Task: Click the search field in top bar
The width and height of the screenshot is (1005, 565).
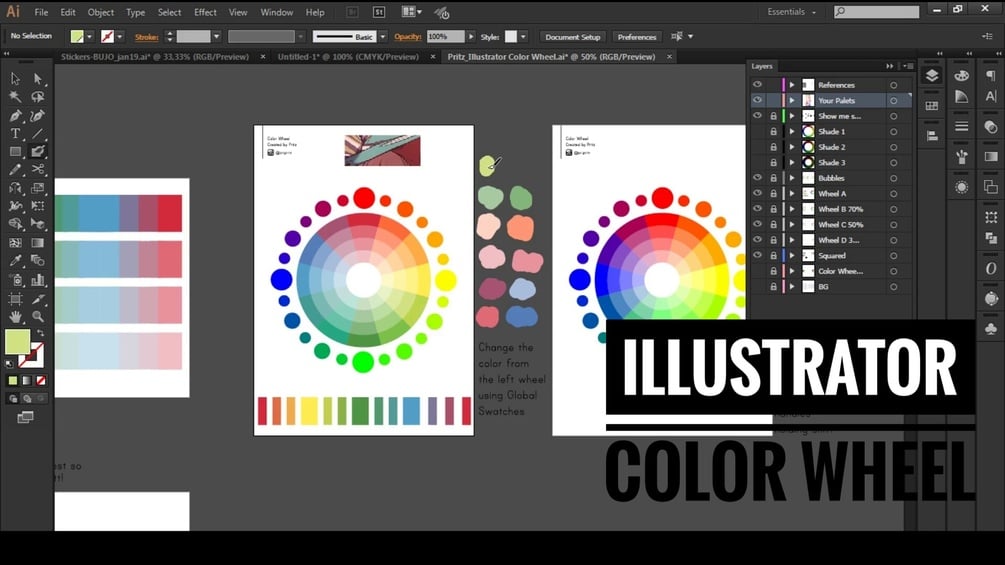Action: 877,12
